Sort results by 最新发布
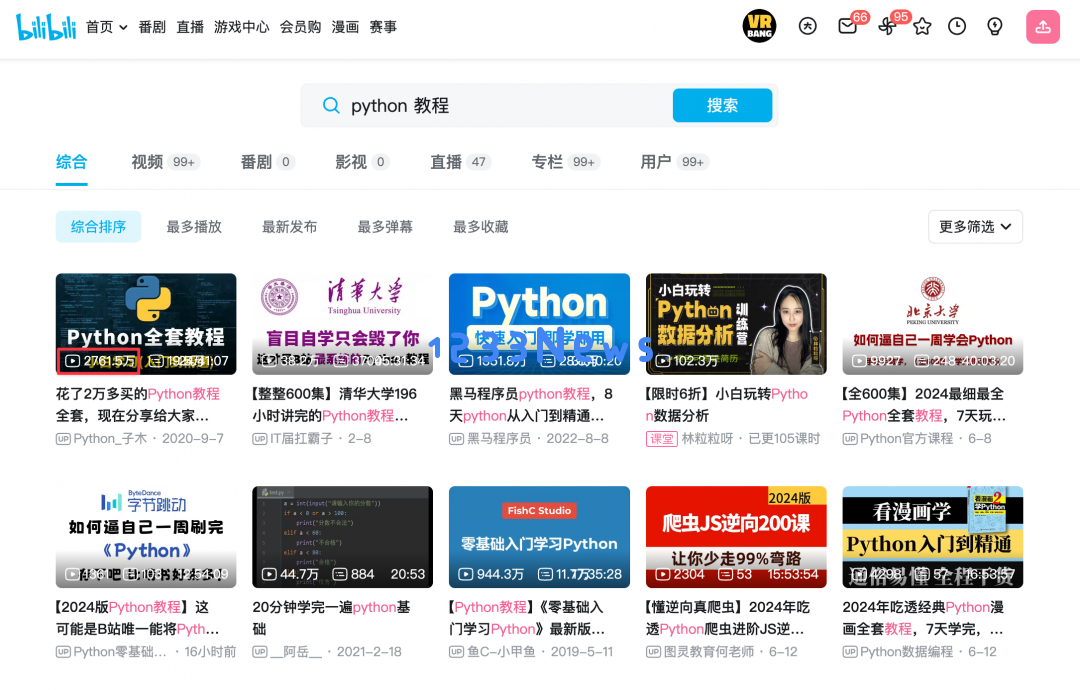 [x=289, y=227]
